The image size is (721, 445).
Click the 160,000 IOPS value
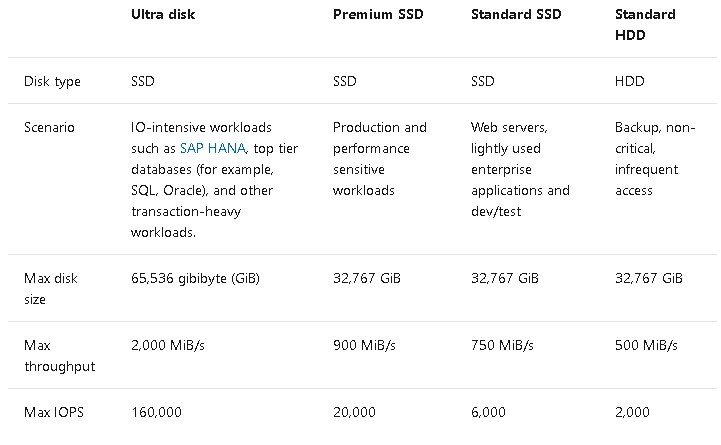pyautogui.click(x=156, y=412)
